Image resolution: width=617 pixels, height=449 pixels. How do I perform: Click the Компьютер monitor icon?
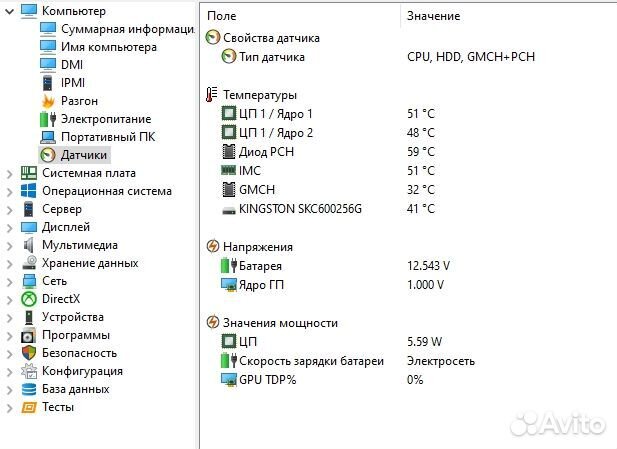click(x=29, y=11)
